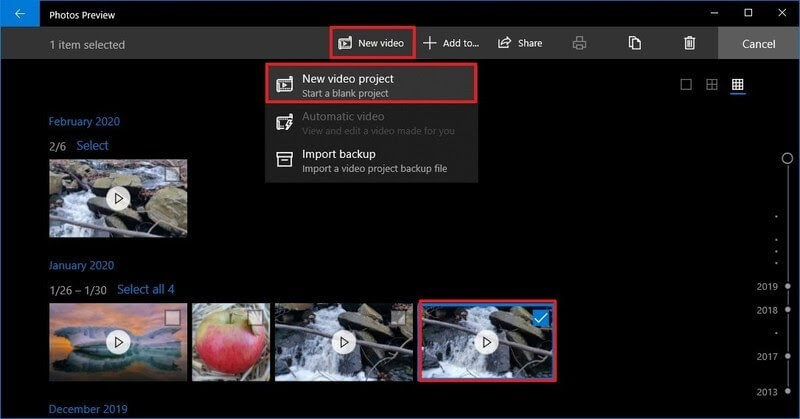Click Select link for 2/6
This screenshot has width=800, height=419.
92,145
